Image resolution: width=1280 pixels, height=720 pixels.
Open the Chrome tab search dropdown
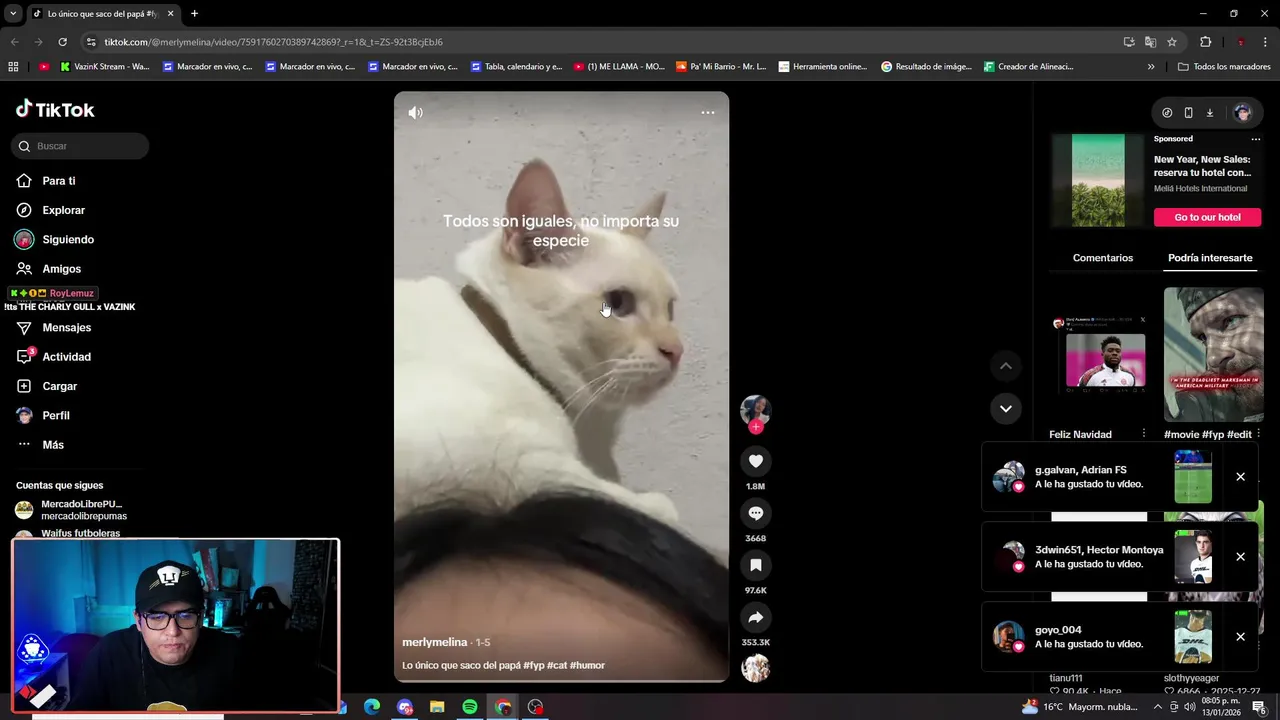coord(13,14)
